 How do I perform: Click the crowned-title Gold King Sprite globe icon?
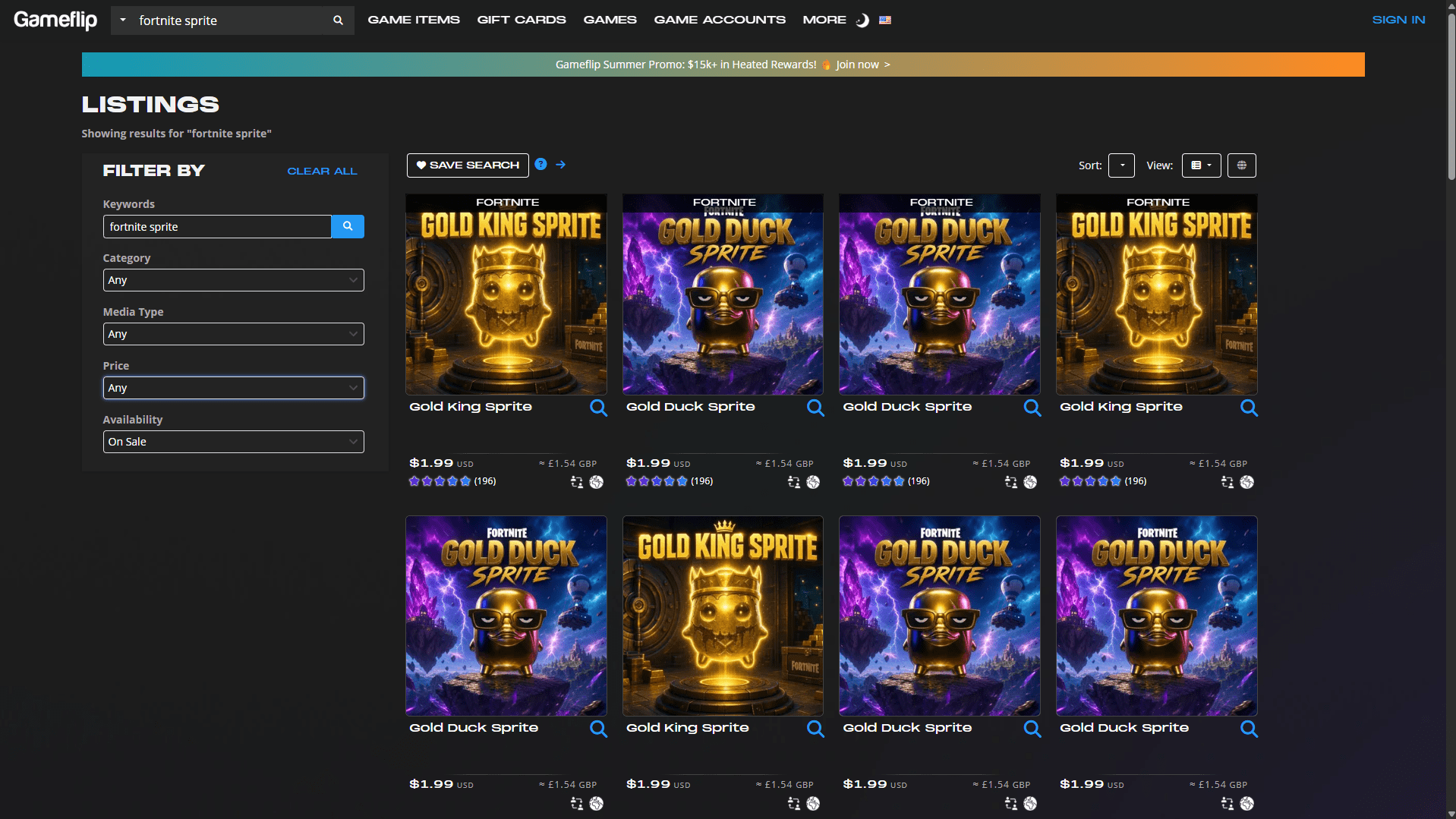click(x=813, y=803)
